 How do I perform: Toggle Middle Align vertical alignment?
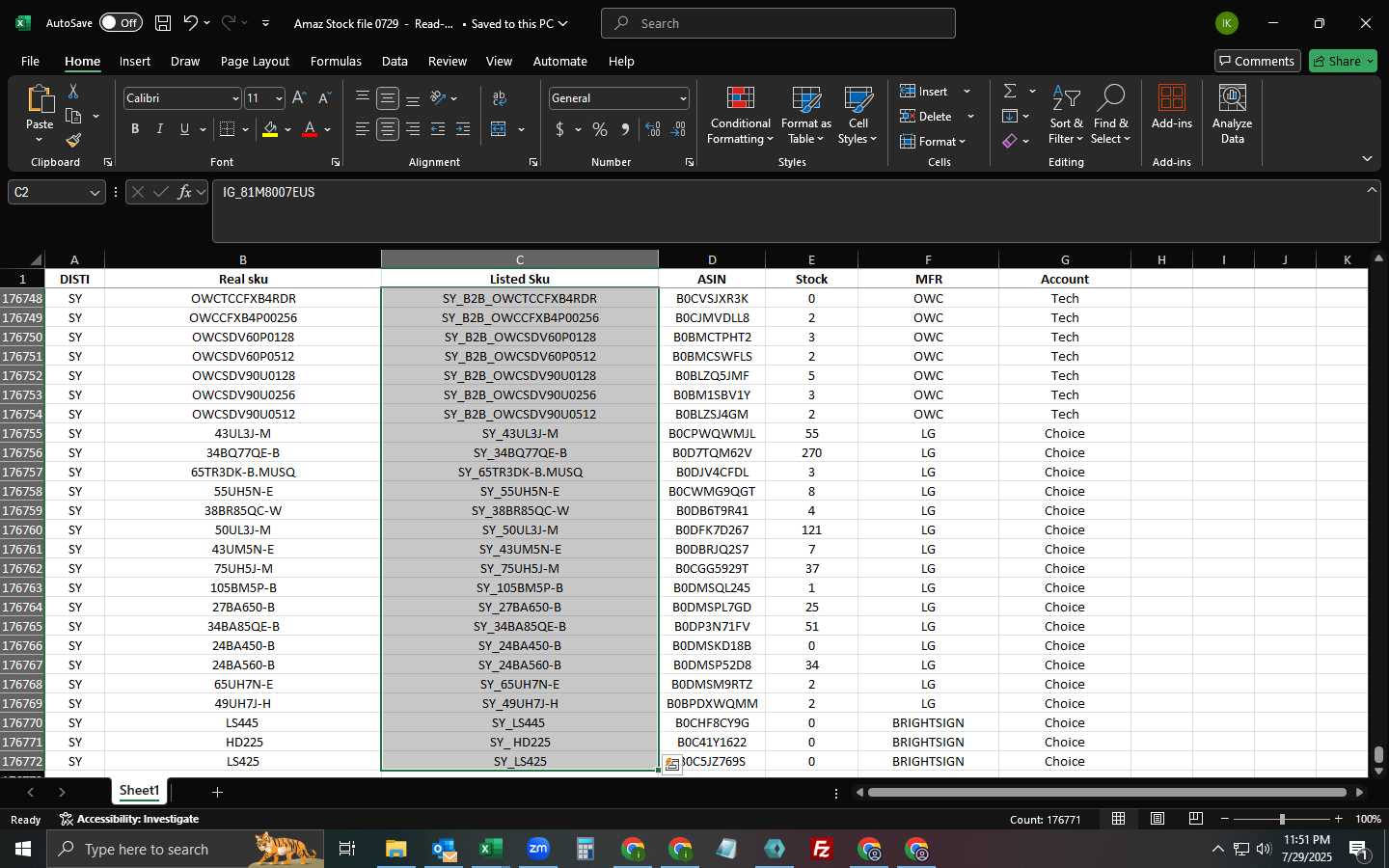tap(388, 98)
